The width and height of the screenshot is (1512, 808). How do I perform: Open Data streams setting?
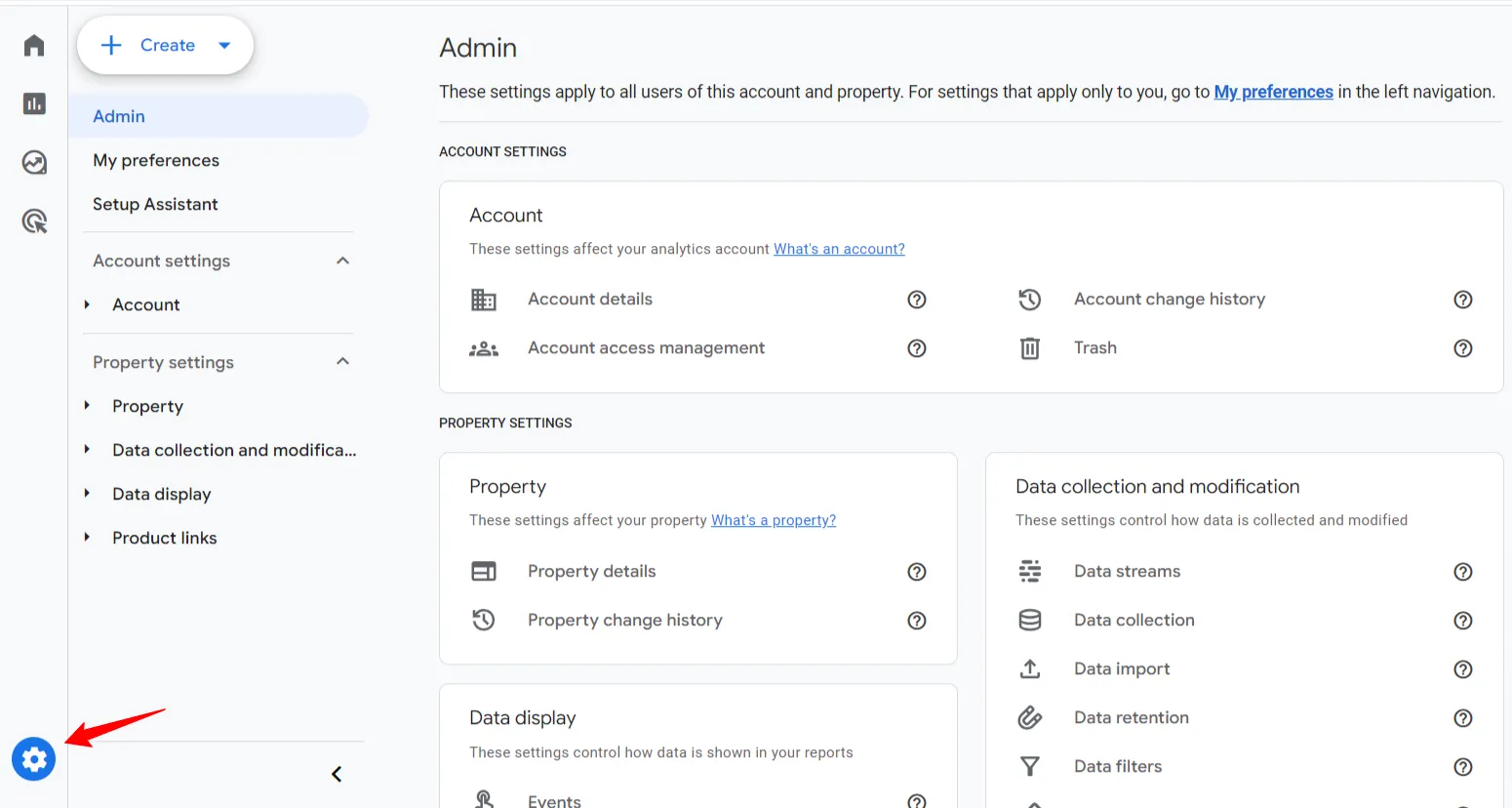point(1128,572)
